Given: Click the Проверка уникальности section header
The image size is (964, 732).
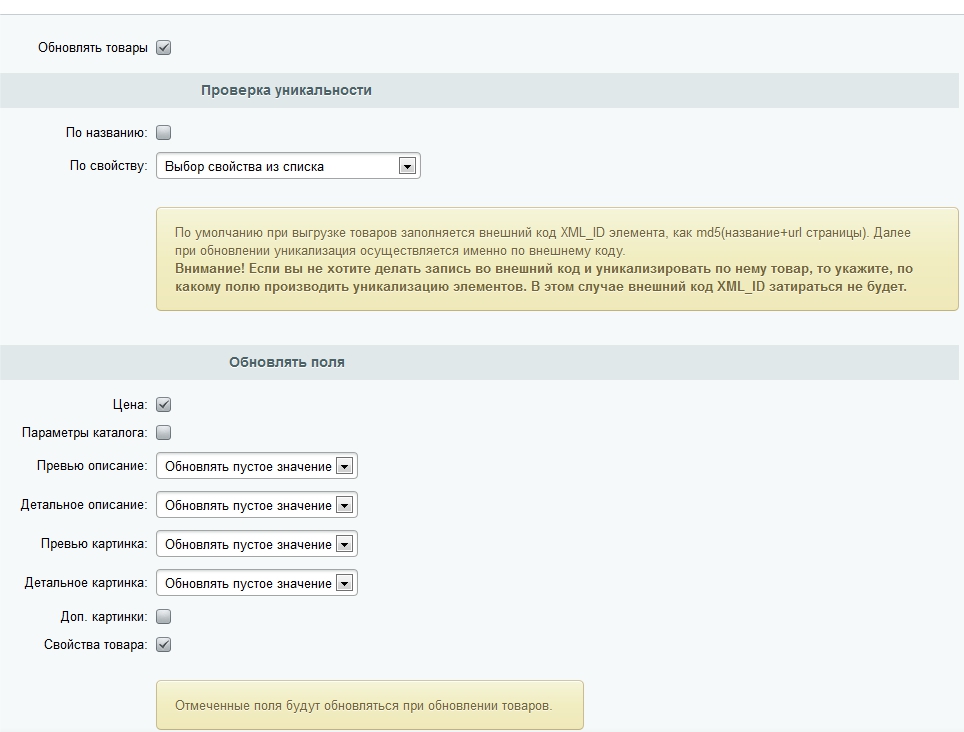Looking at the screenshot, I should click(286, 90).
